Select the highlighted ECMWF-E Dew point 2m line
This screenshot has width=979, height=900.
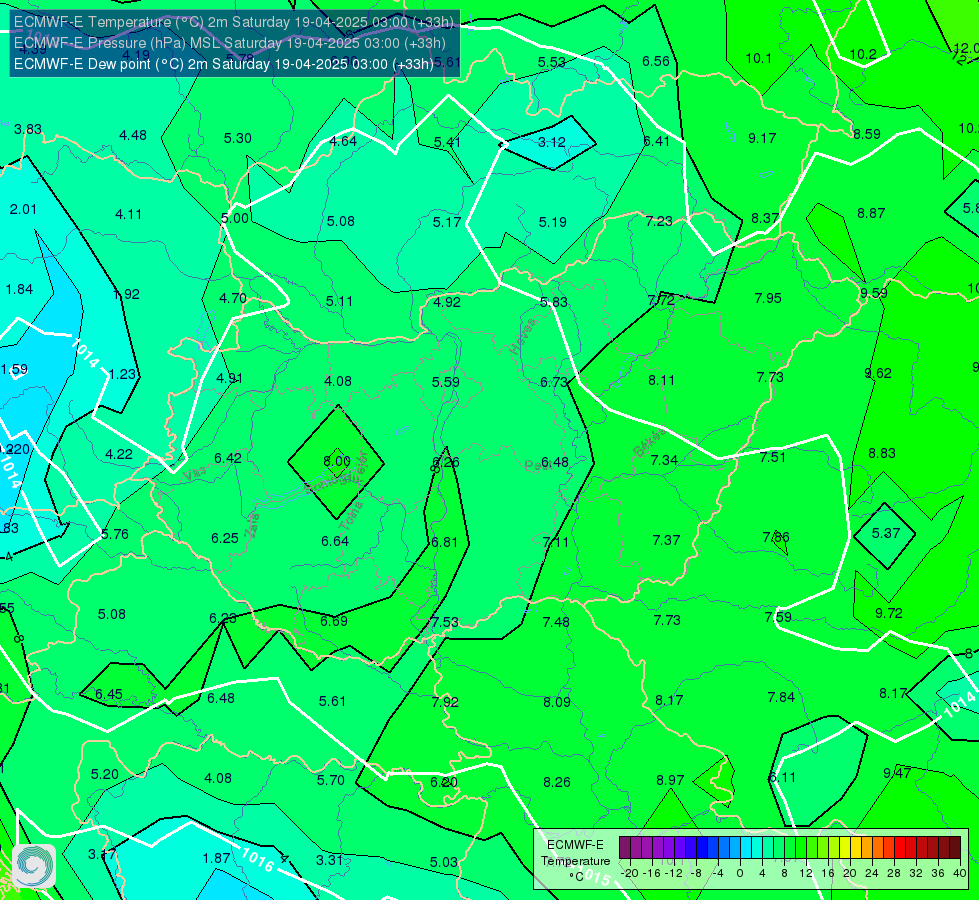click(x=224, y=64)
